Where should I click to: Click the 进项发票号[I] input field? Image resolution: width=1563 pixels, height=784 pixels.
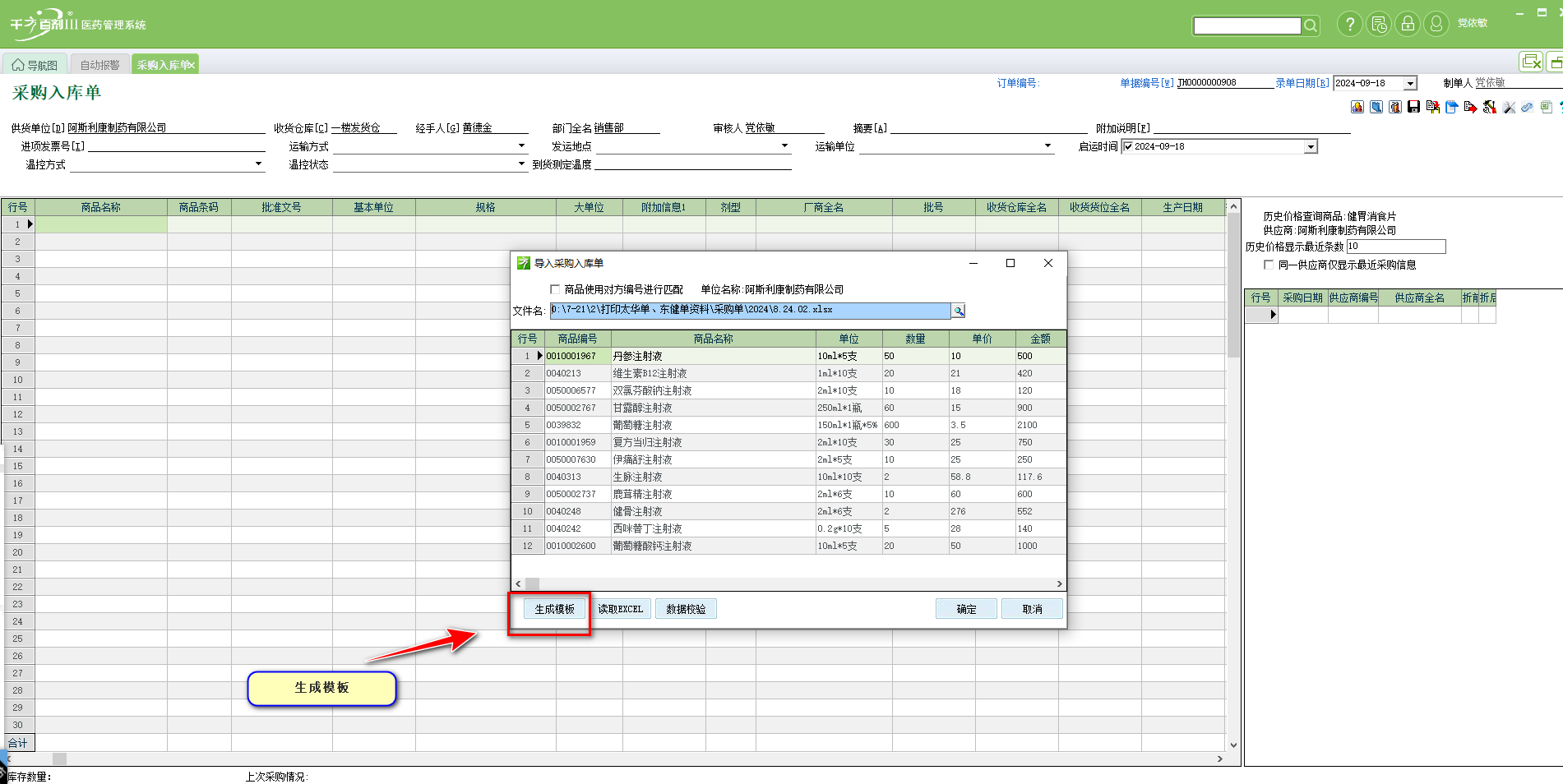[x=176, y=146]
